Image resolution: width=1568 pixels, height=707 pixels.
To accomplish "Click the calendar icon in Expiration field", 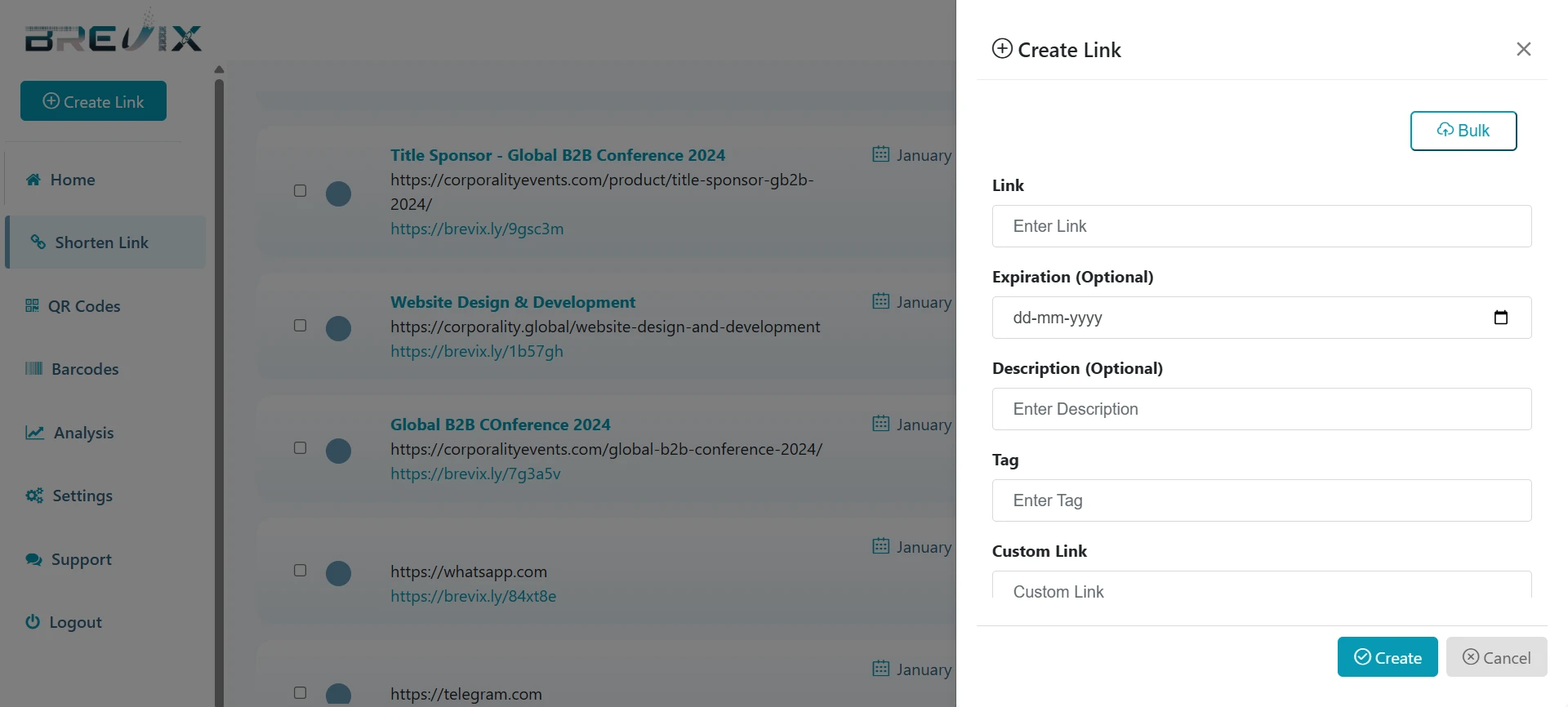I will pos(1500,318).
